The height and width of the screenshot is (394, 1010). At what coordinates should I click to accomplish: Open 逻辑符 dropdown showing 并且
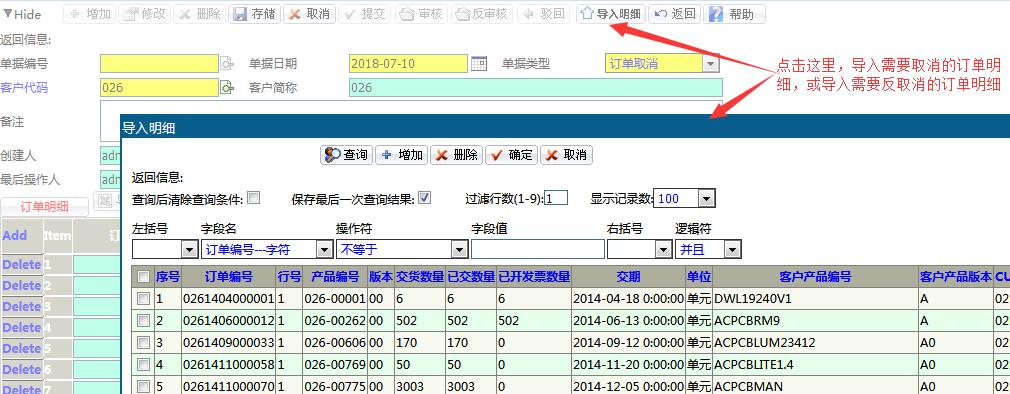(x=732, y=249)
